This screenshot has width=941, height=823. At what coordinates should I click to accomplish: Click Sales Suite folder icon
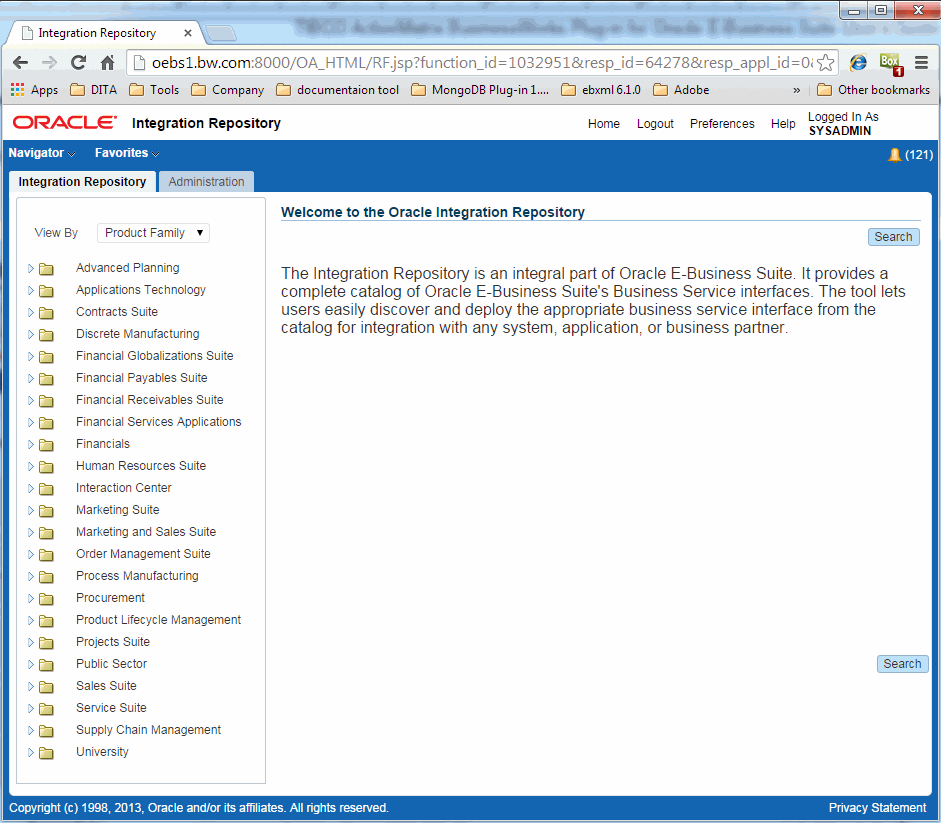46,687
